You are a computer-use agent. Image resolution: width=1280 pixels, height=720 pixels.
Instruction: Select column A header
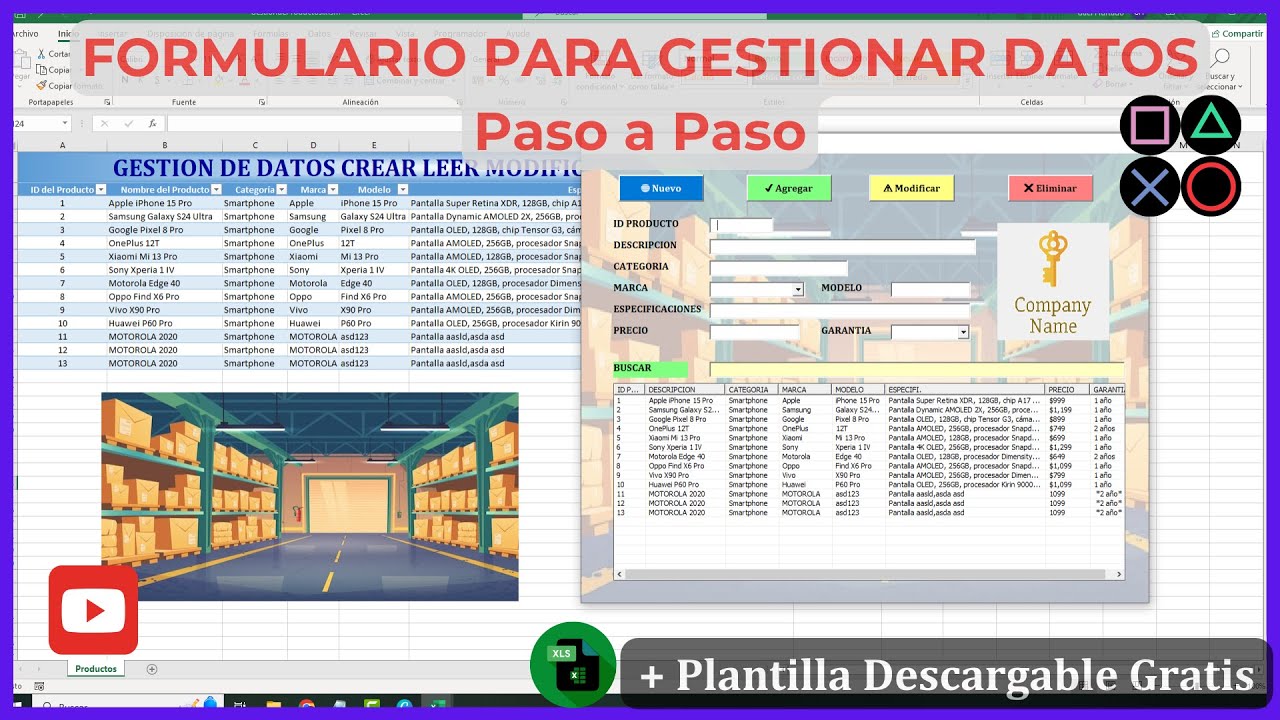62,145
